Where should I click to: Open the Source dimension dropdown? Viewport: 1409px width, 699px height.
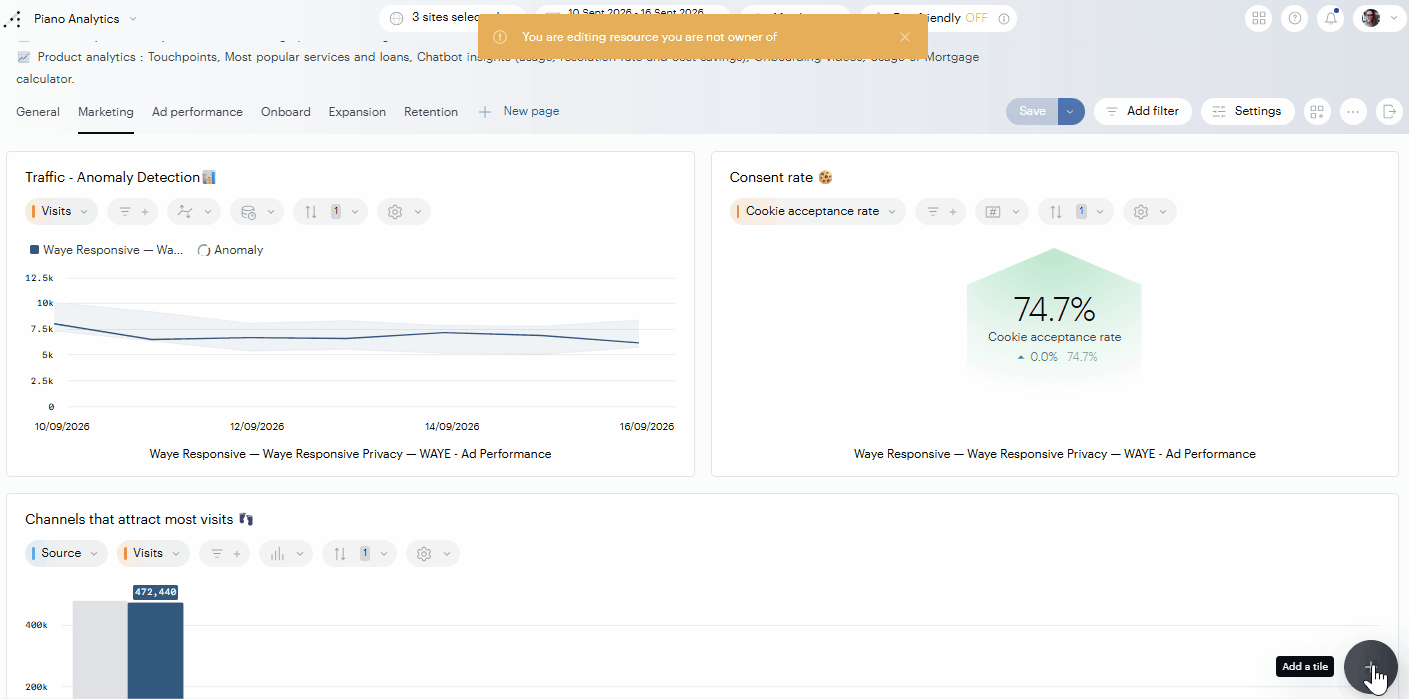(66, 554)
